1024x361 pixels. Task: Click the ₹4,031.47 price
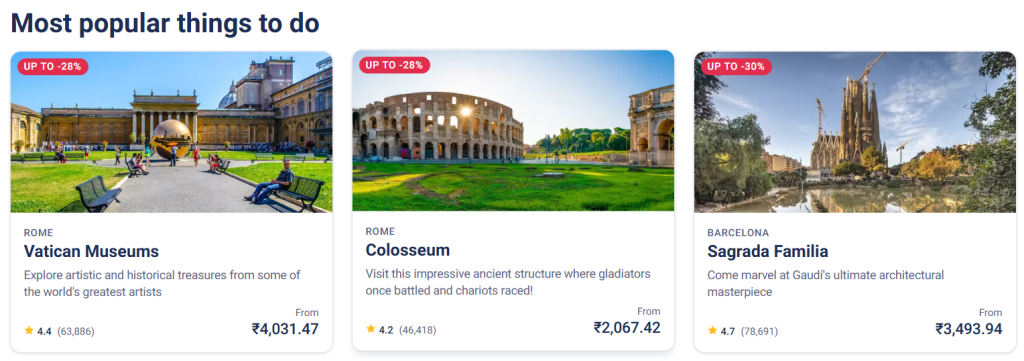tap(285, 328)
